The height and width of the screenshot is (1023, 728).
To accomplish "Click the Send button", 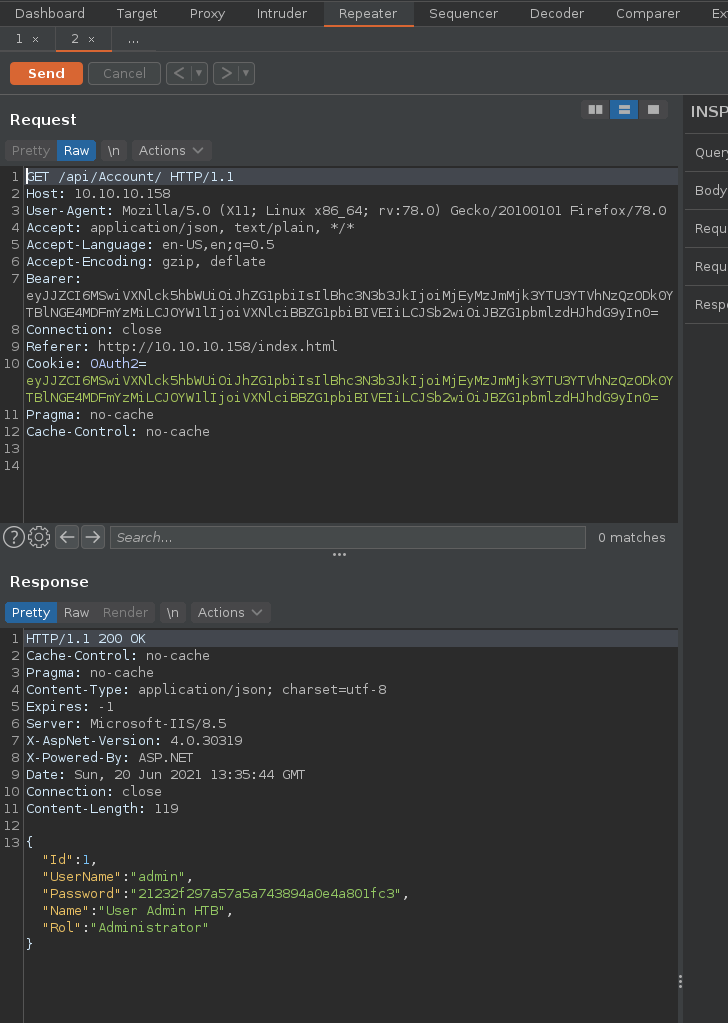I will tap(46, 73).
